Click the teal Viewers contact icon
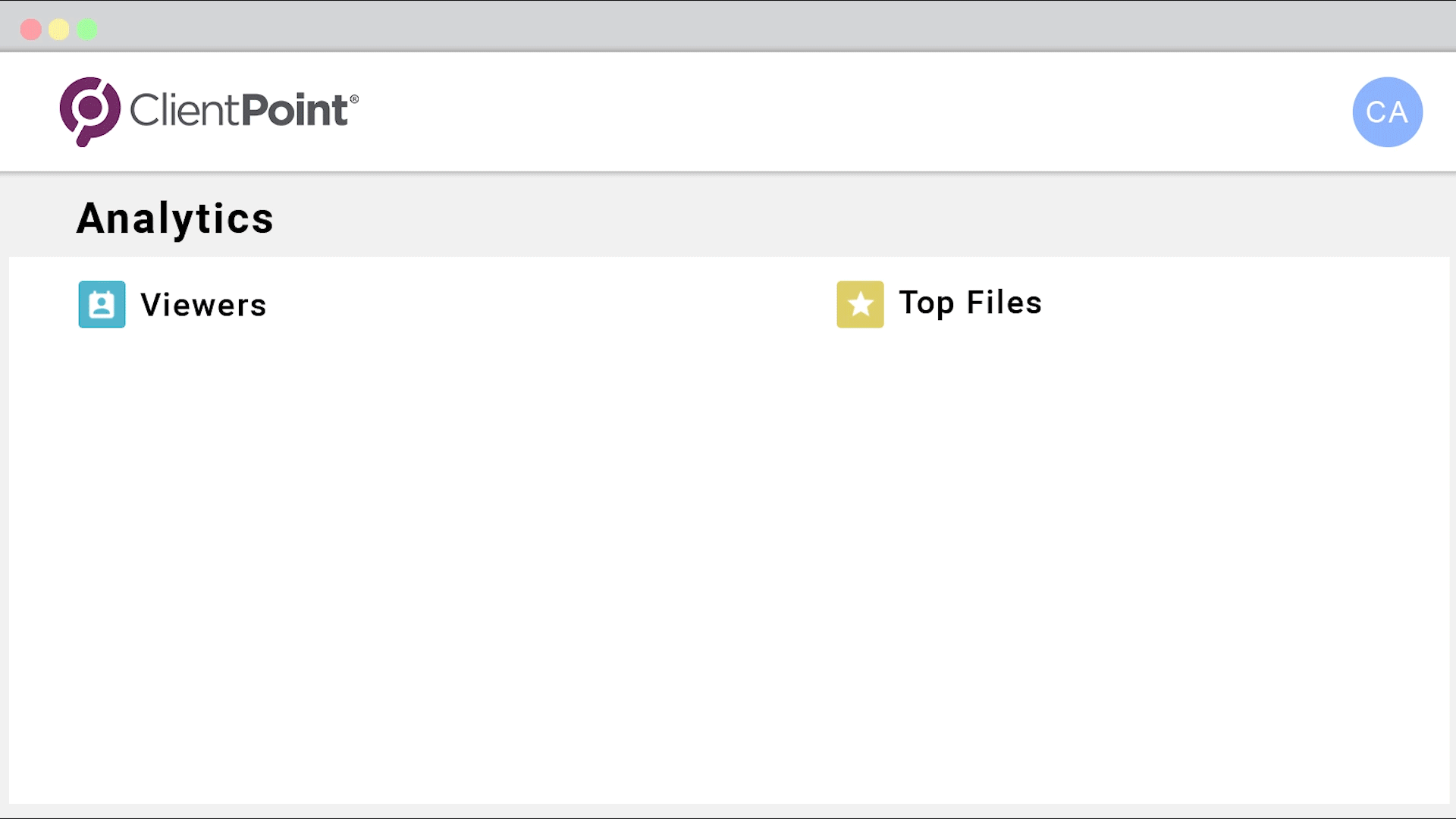1456x819 pixels. click(102, 305)
